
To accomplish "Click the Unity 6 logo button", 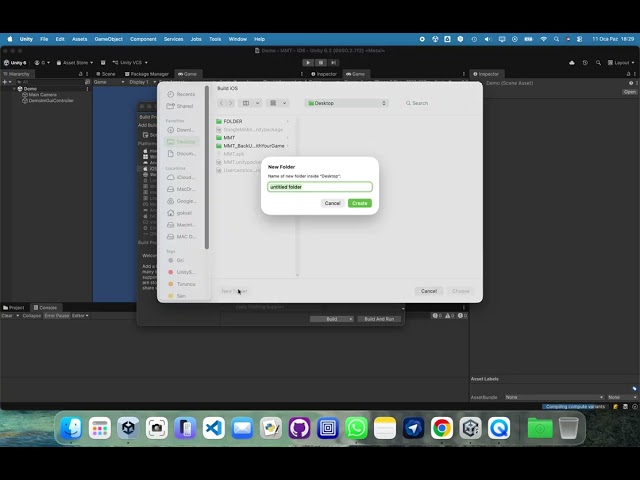I will [x=15, y=62].
